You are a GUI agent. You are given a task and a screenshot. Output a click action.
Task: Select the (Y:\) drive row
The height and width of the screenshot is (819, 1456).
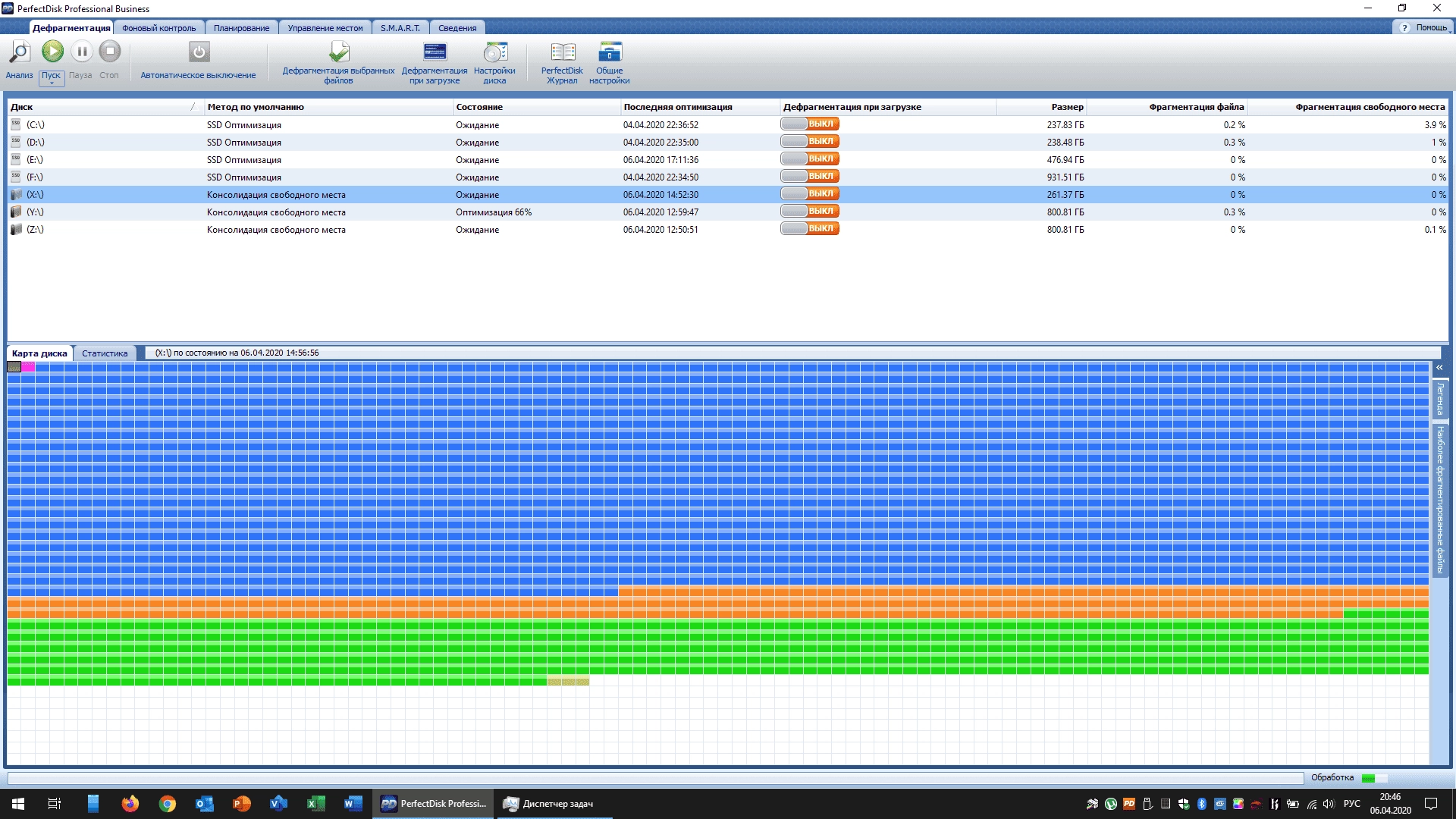pyautogui.click(x=728, y=212)
